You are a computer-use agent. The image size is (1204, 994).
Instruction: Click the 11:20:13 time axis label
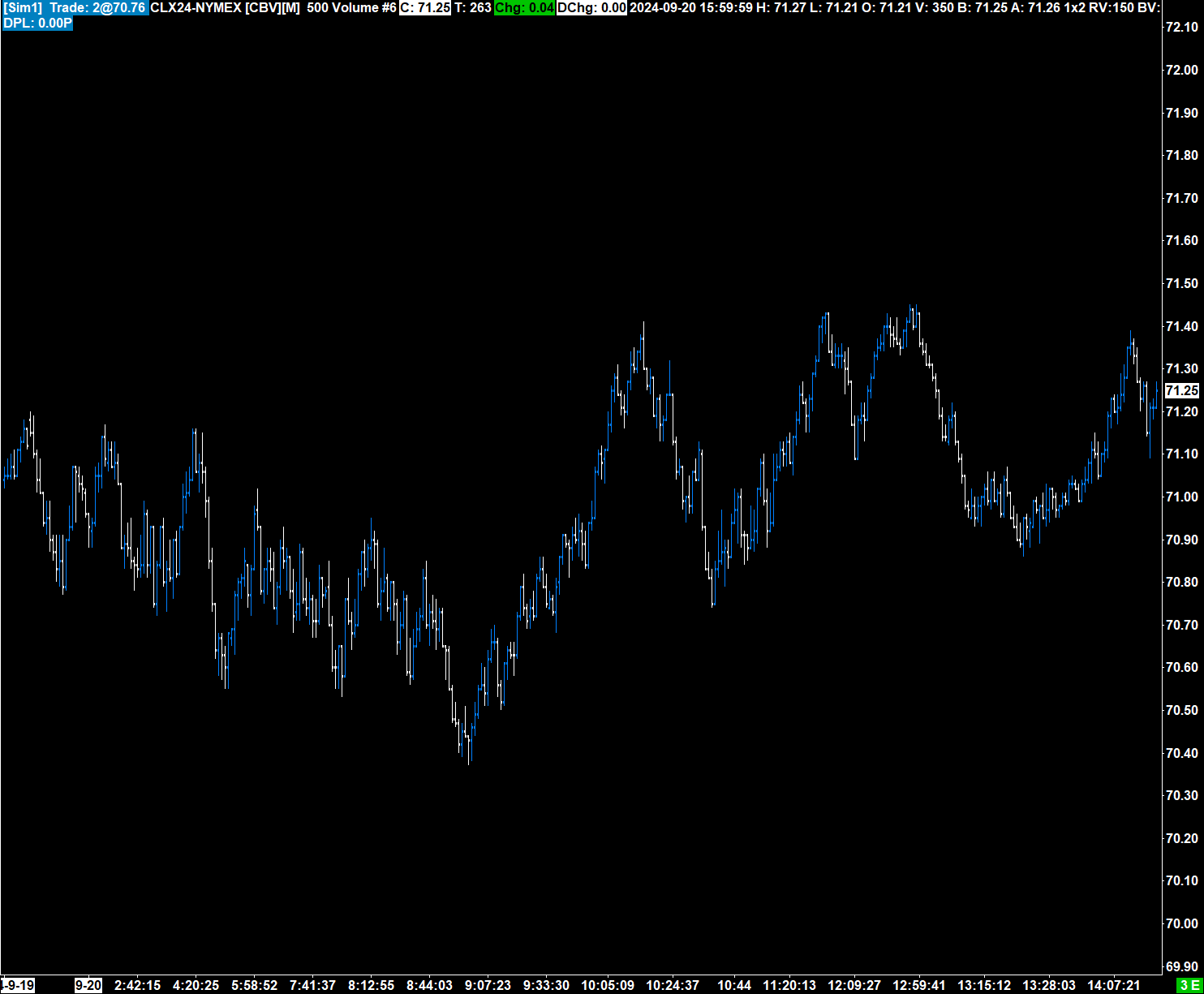click(x=789, y=985)
